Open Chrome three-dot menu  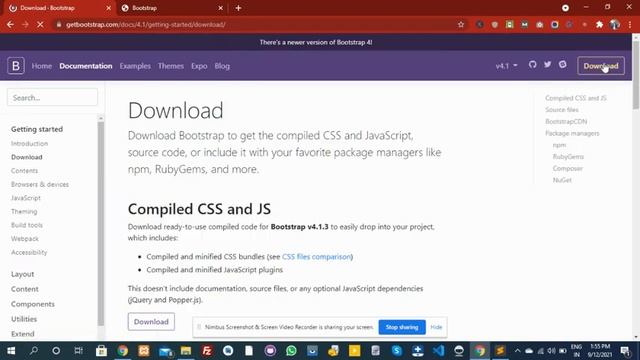630,24
